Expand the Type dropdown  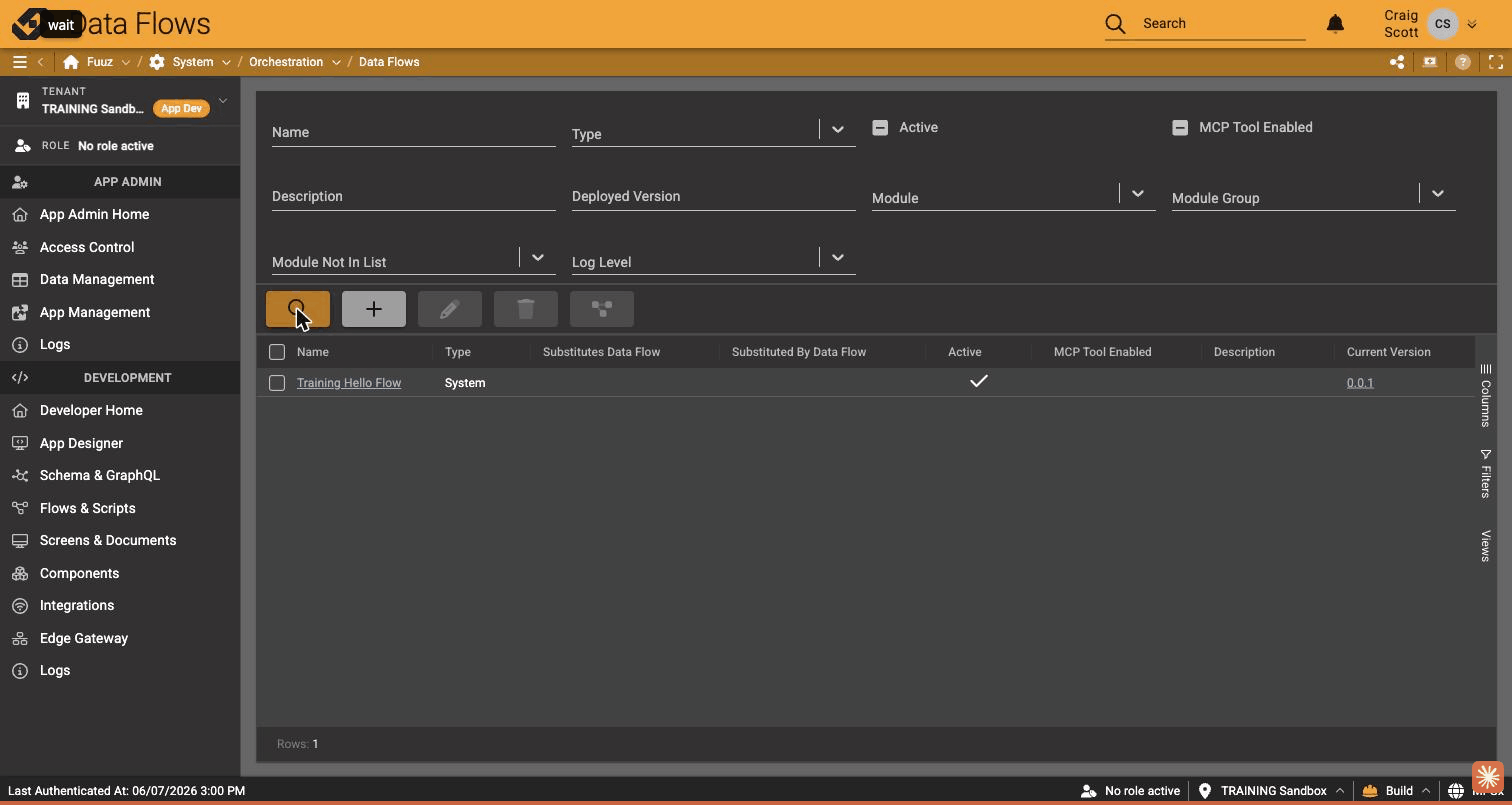point(838,129)
